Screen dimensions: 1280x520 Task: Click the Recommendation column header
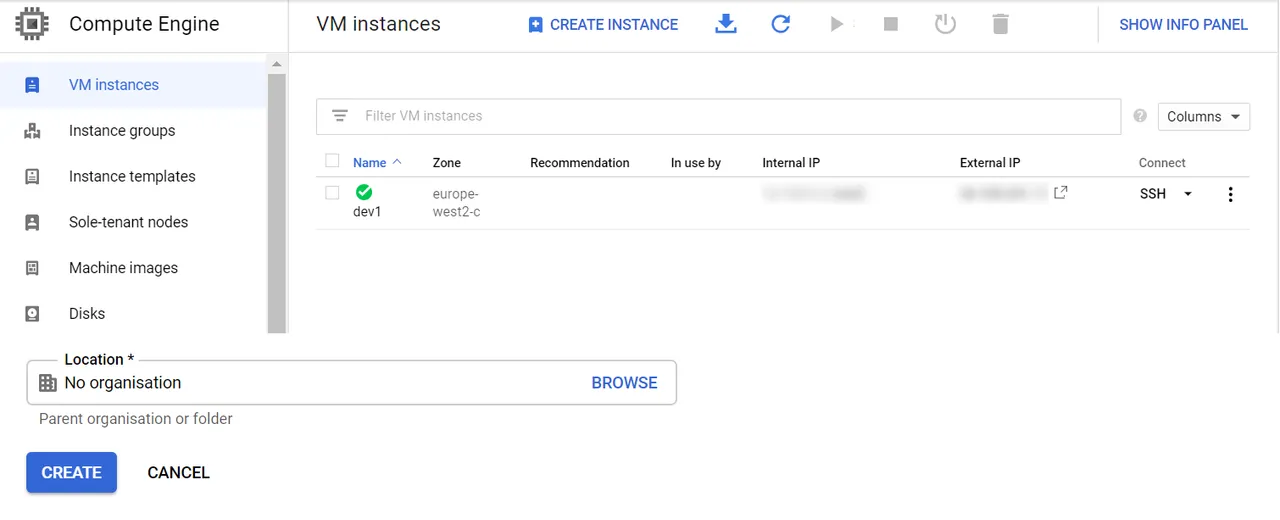[580, 162]
